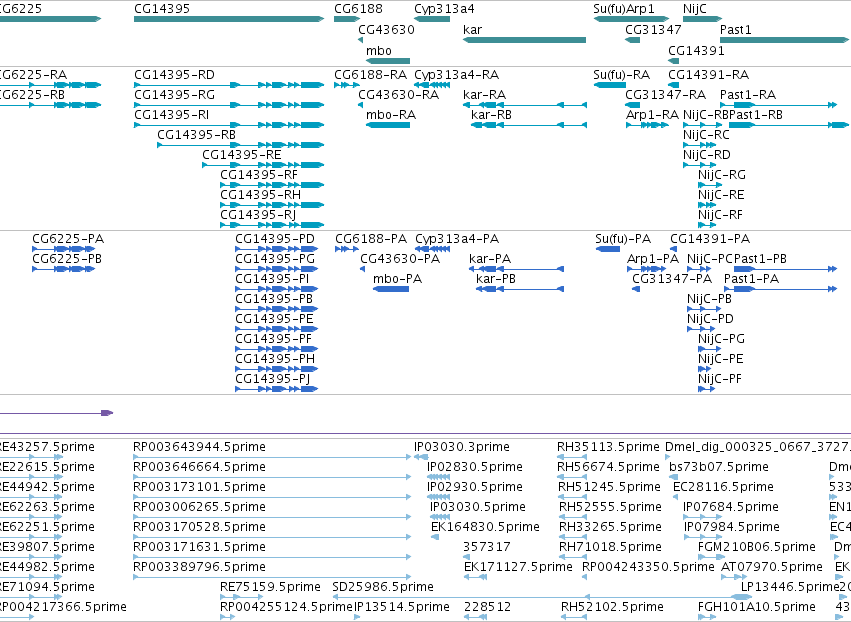The width and height of the screenshot is (851, 622).
Task: Click the purple arrow feature
Action: click(x=56, y=413)
